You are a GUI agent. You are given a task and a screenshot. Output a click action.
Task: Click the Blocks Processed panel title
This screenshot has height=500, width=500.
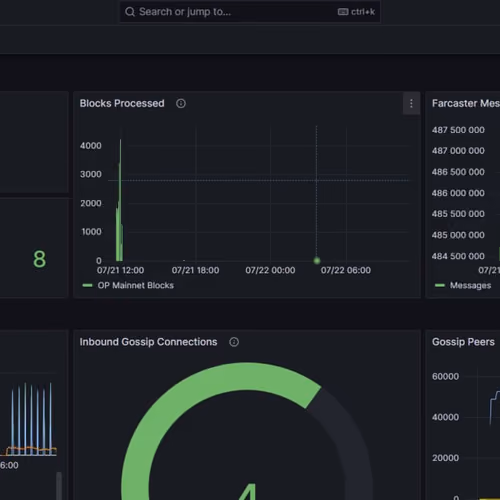coord(122,103)
